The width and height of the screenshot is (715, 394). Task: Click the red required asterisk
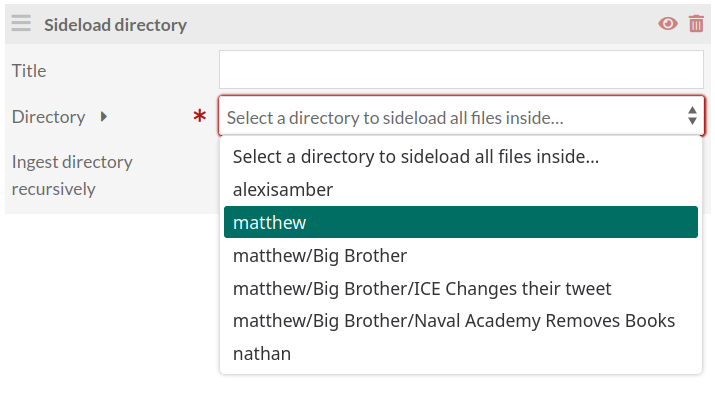[199, 116]
